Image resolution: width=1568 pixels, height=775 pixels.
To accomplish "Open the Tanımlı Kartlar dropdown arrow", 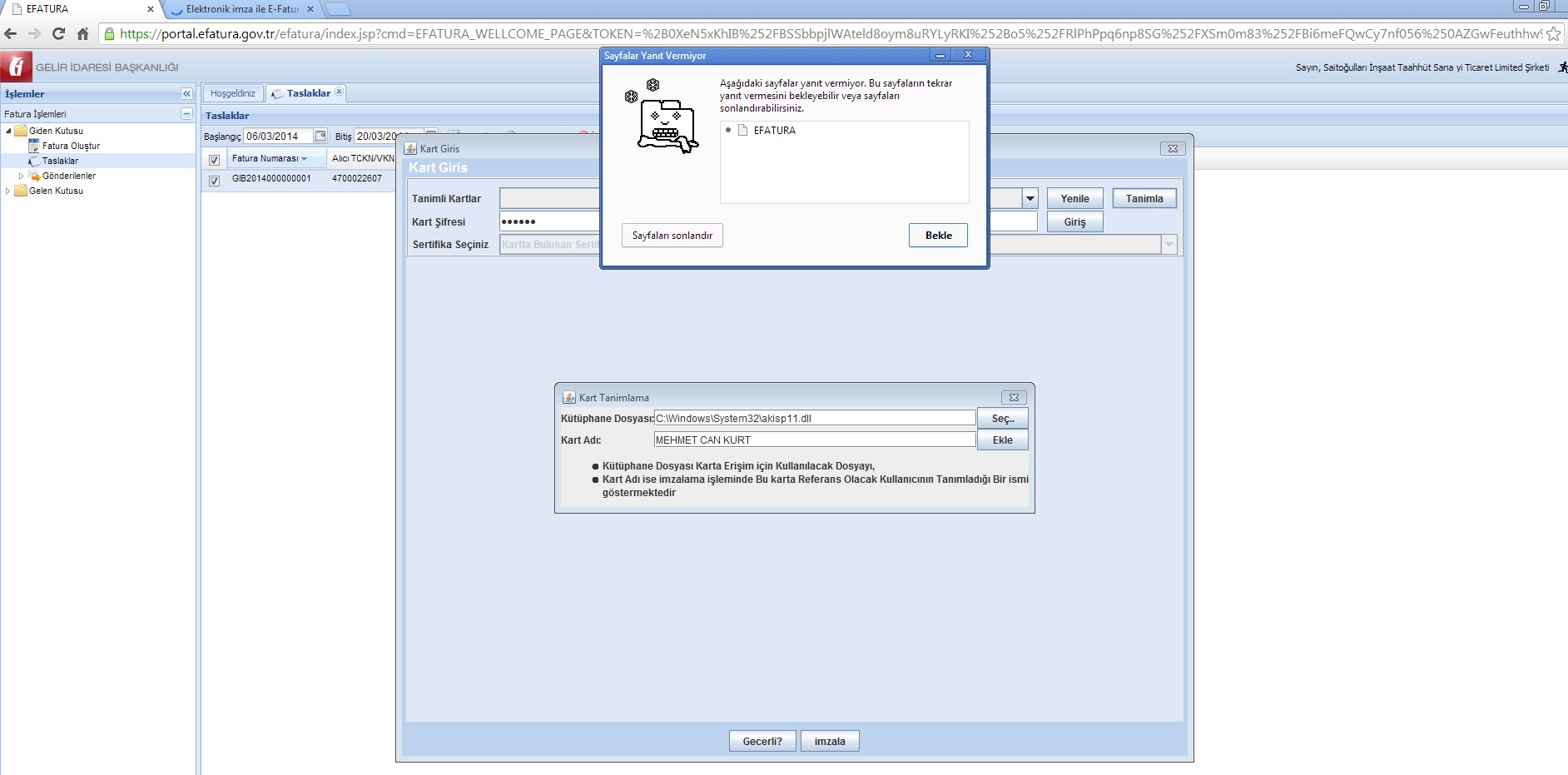I will [x=1030, y=199].
